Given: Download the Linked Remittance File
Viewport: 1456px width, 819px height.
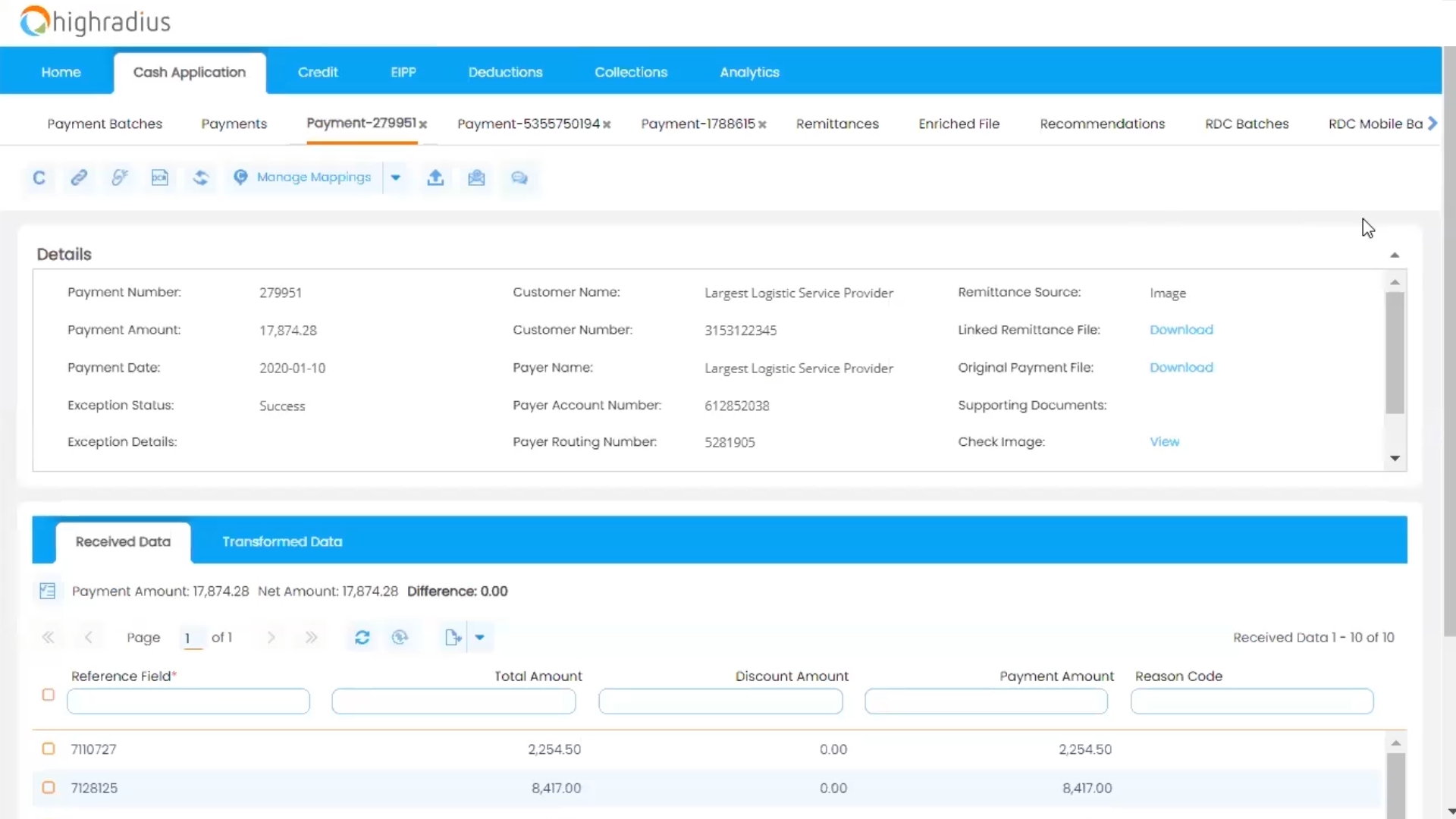Looking at the screenshot, I should 1181,330.
